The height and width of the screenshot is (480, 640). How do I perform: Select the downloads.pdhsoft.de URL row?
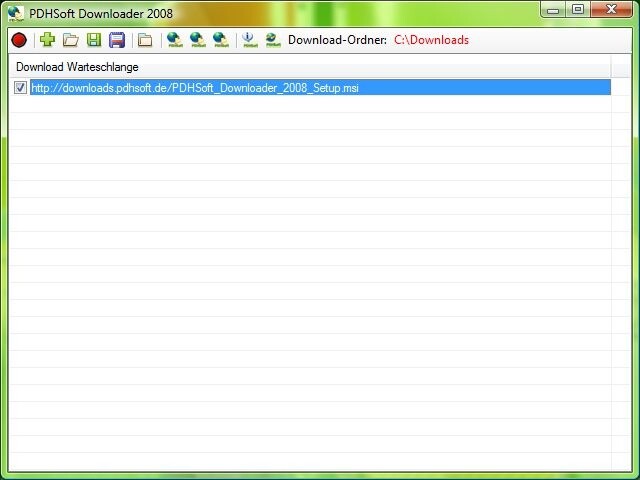click(320, 87)
